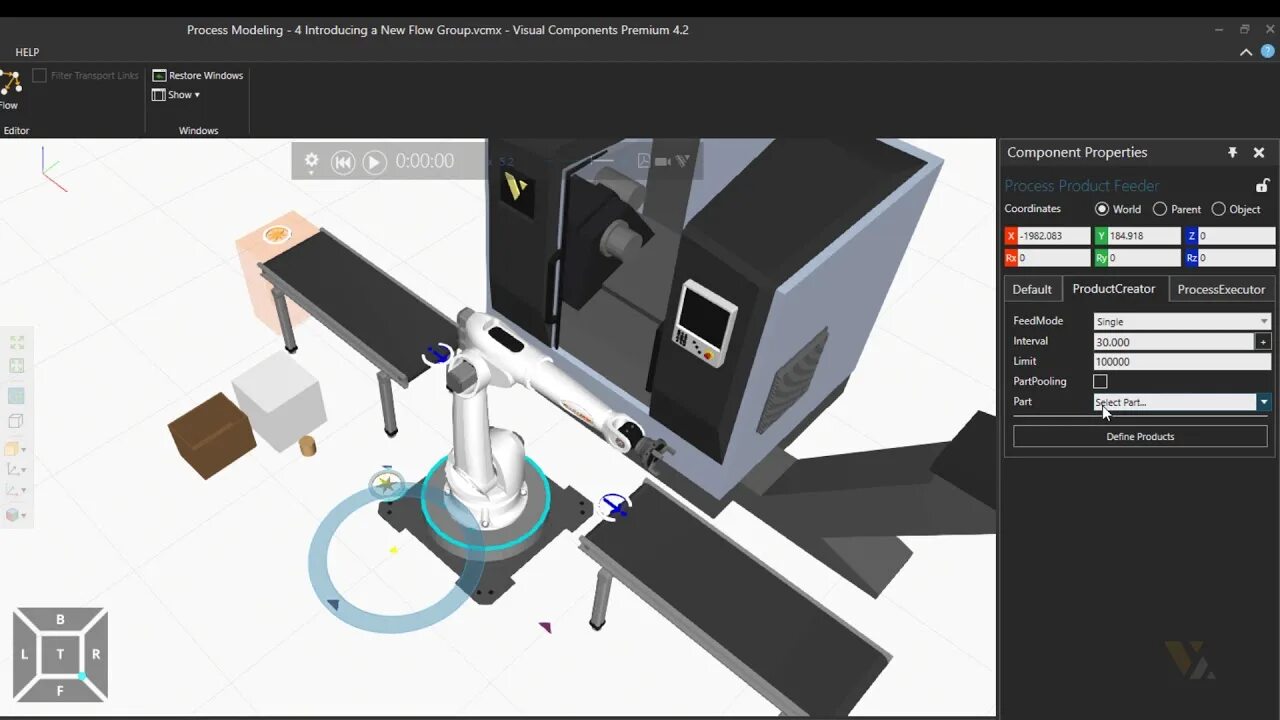Click the Rz rotation field
Screen dimensions: 1280x720
(x=1236, y=258)
